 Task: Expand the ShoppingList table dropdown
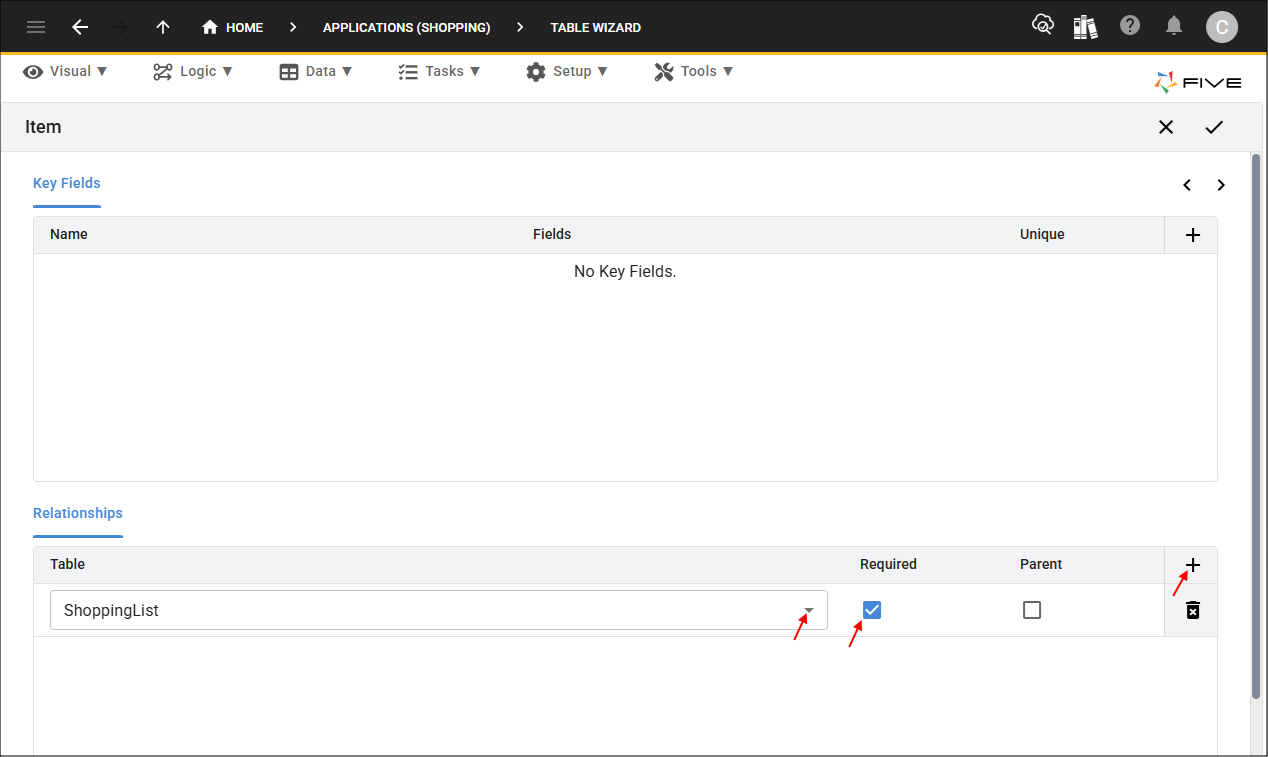coord(809,610)
